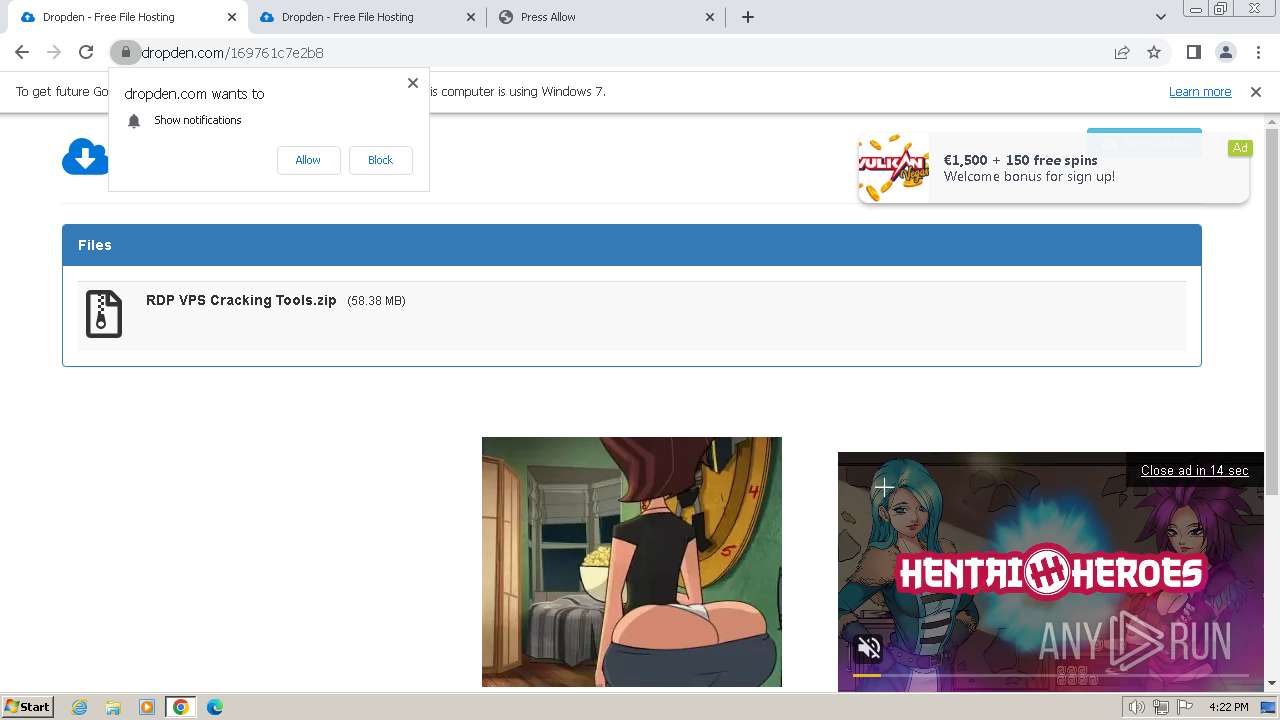Viewport: 1280px width, 720px height.
Task: Open the lock site information icon
Action: coord(125,52)
